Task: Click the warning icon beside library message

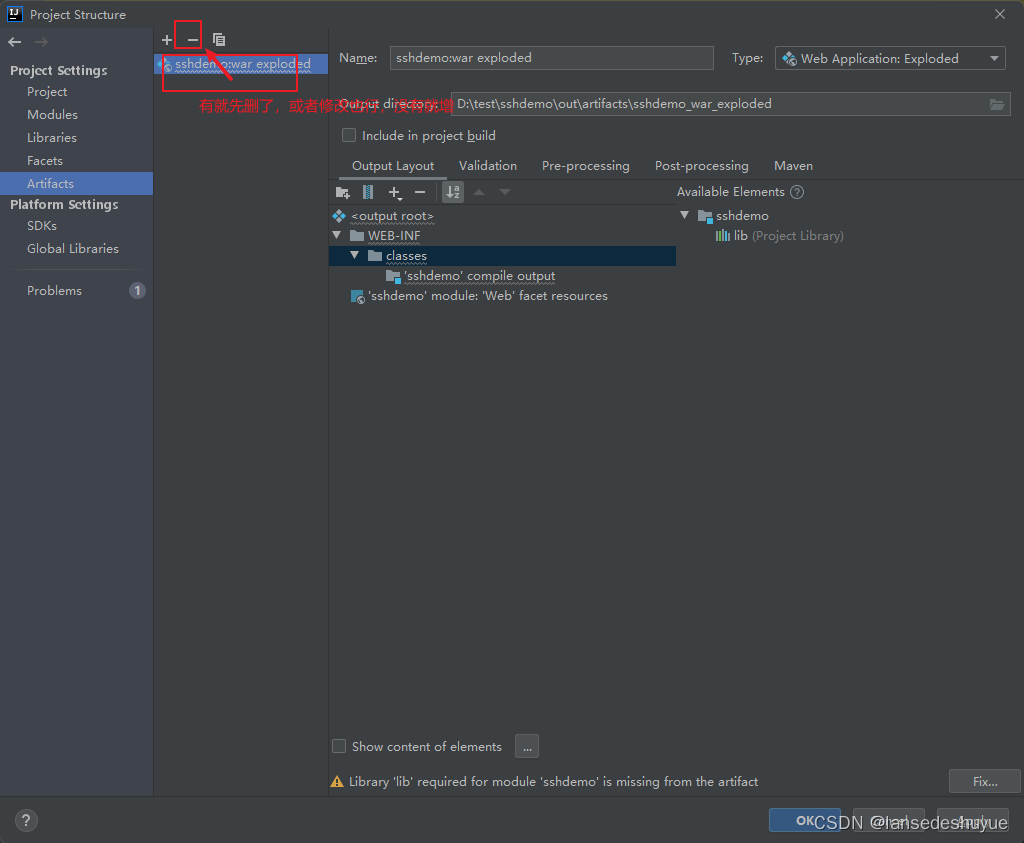Action: (x=337, y=782)
